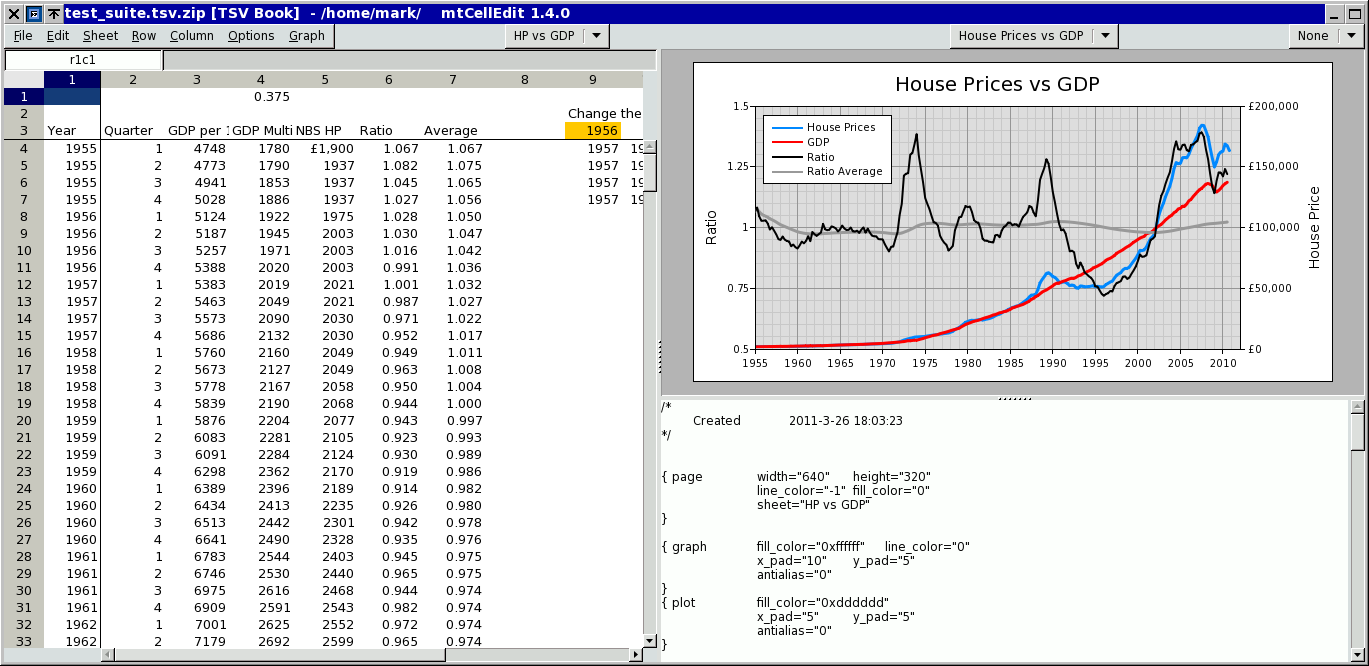Image resolution: width=1369 pixels, height=666 pixels.
Task: Select the cell containing 0.375
Action: point(261,97)
